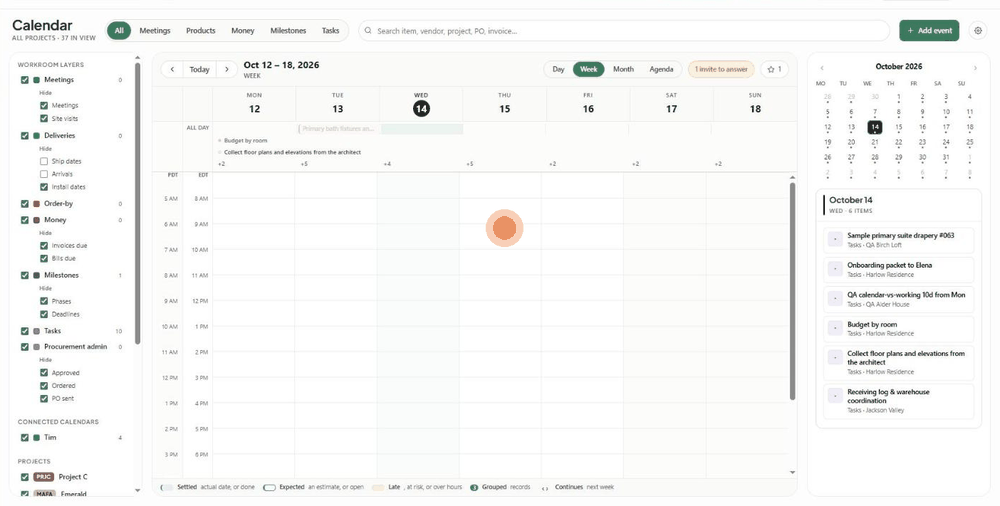Click icon beside Budget by room task card
The image size is (1000, 506).
(835, 328)
